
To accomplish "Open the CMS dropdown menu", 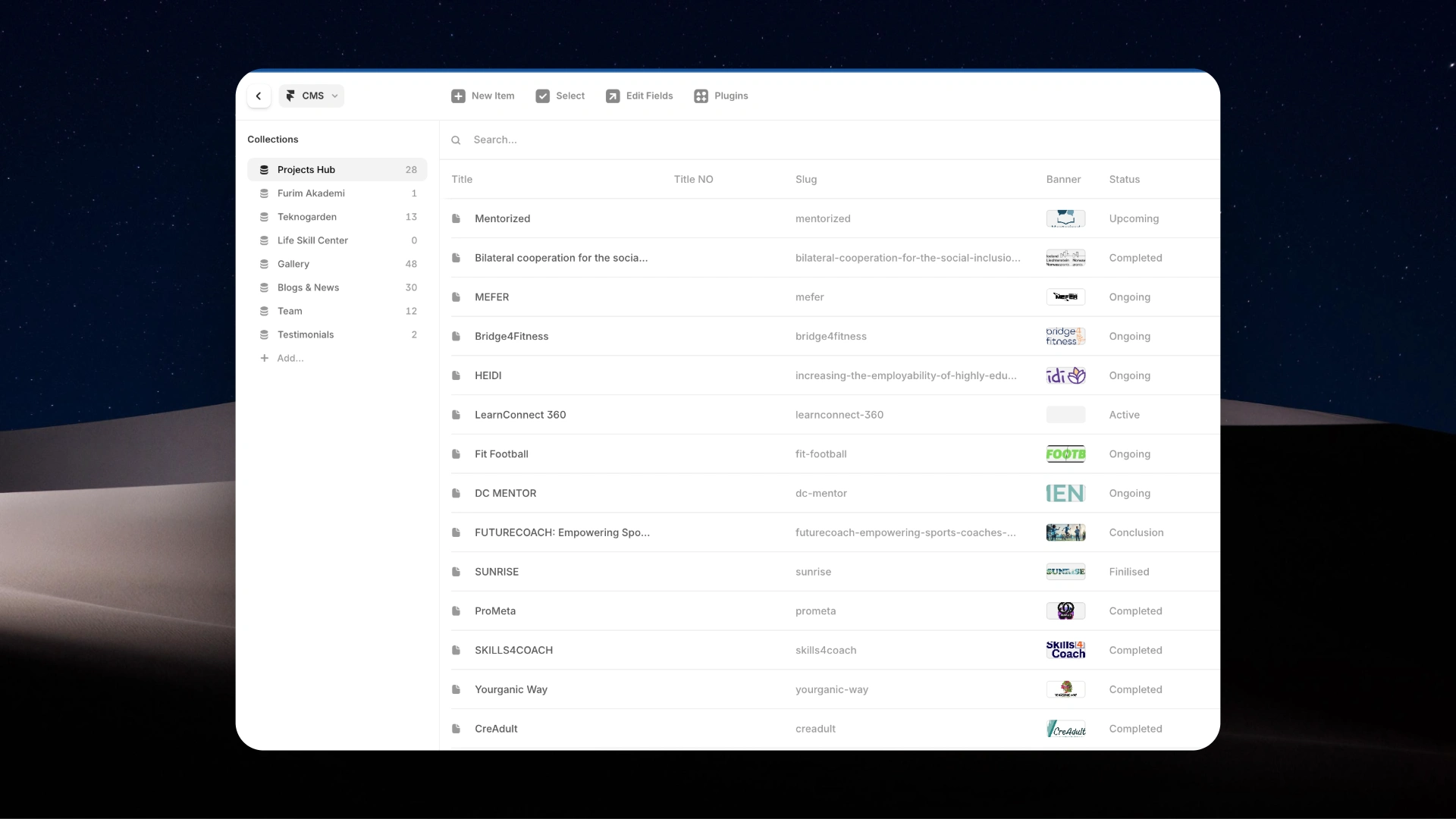I will point(312,96).
